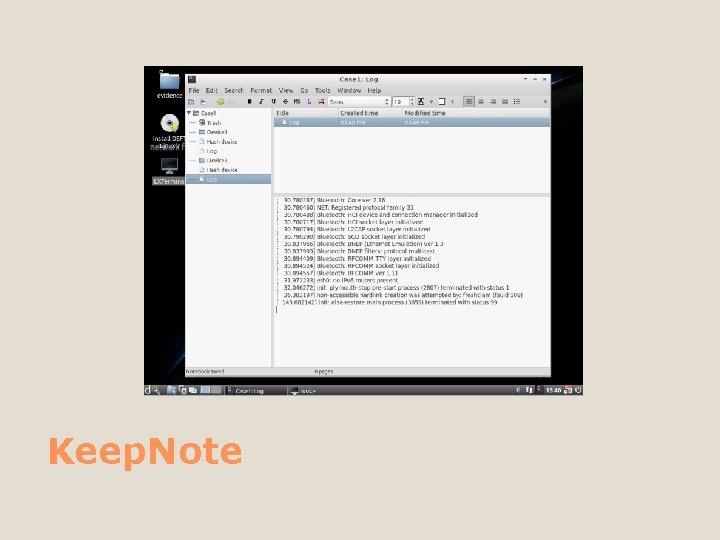Justify the text alignment
The image size is (720, 540).
point(505,101)
